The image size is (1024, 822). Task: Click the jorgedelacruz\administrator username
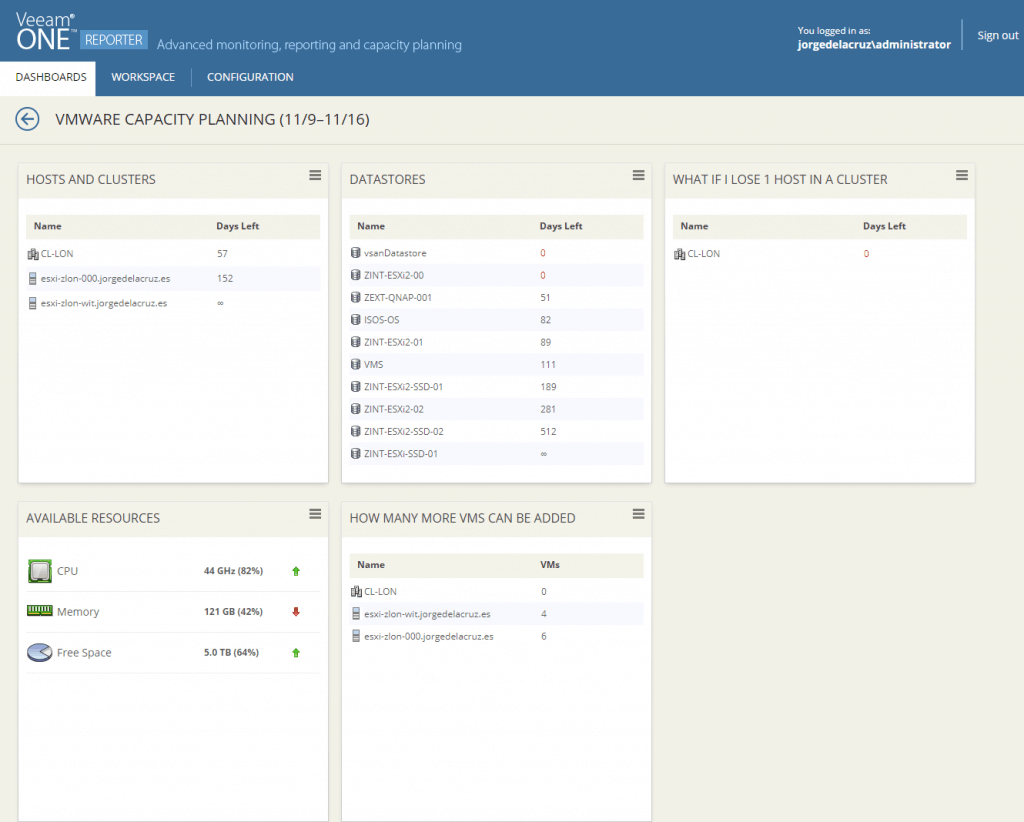[x=874, y=44]
